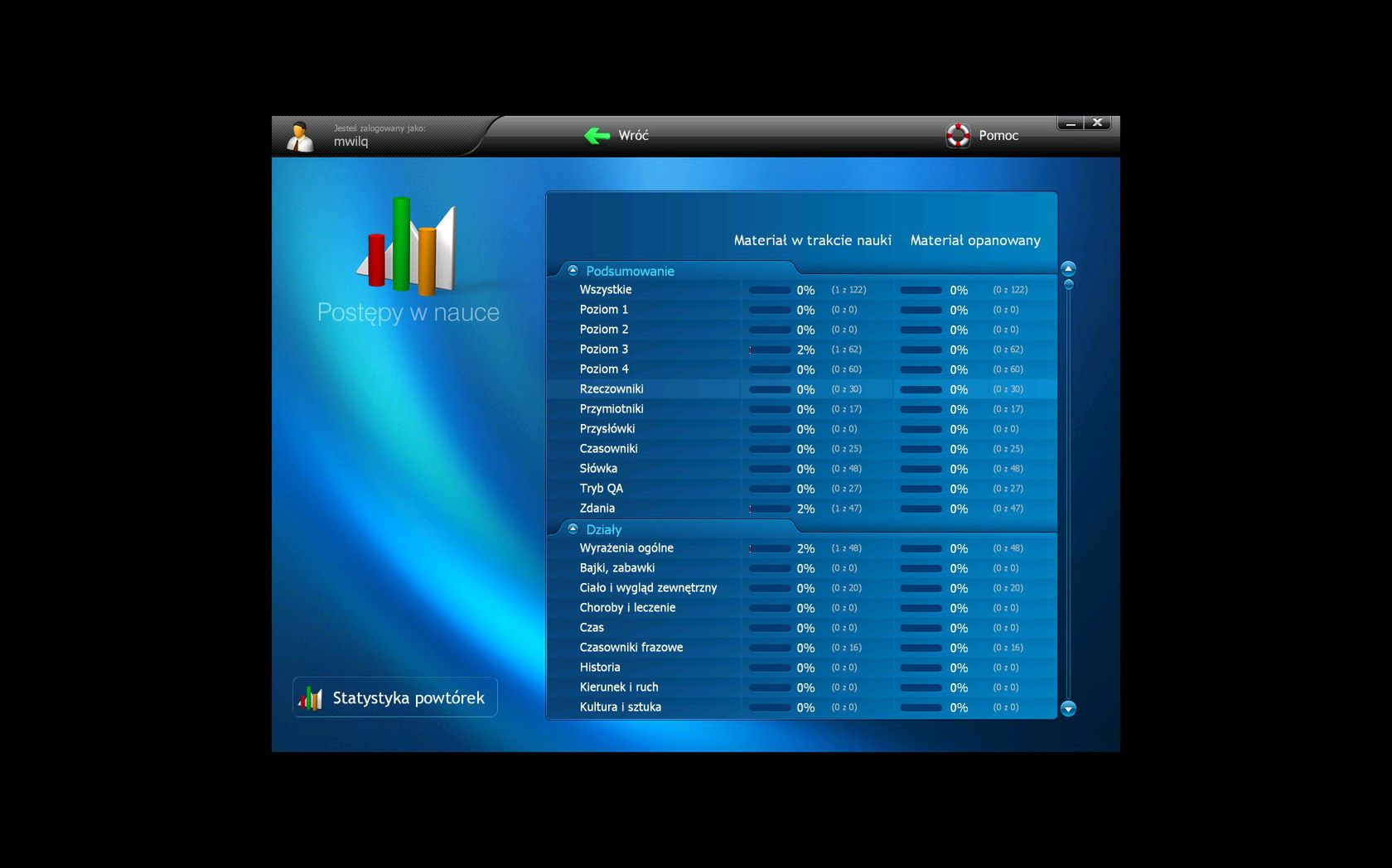Click the mwilq username text
Screen dimensions: 1392x868
(350, 142)
